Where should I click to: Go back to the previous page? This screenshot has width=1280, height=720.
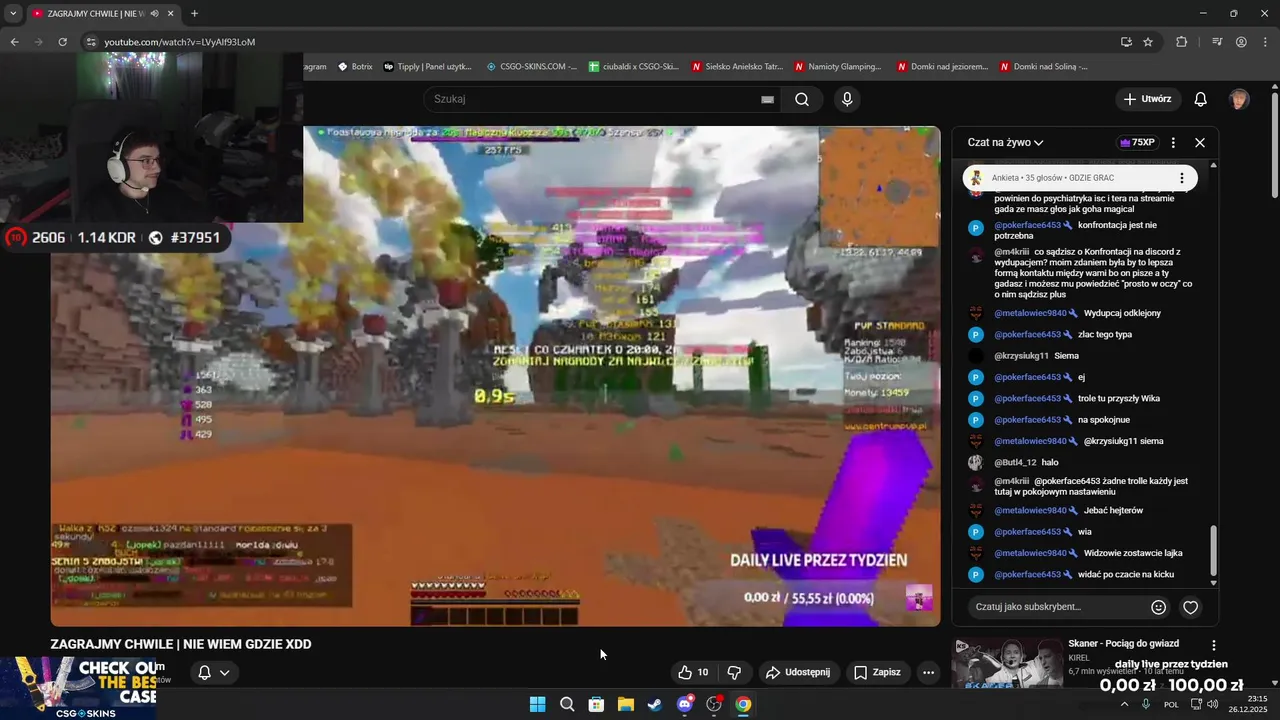(14, 42)
